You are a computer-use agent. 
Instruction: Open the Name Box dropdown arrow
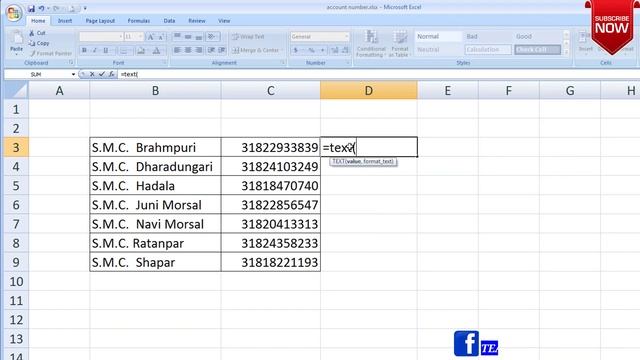(73, 74)
